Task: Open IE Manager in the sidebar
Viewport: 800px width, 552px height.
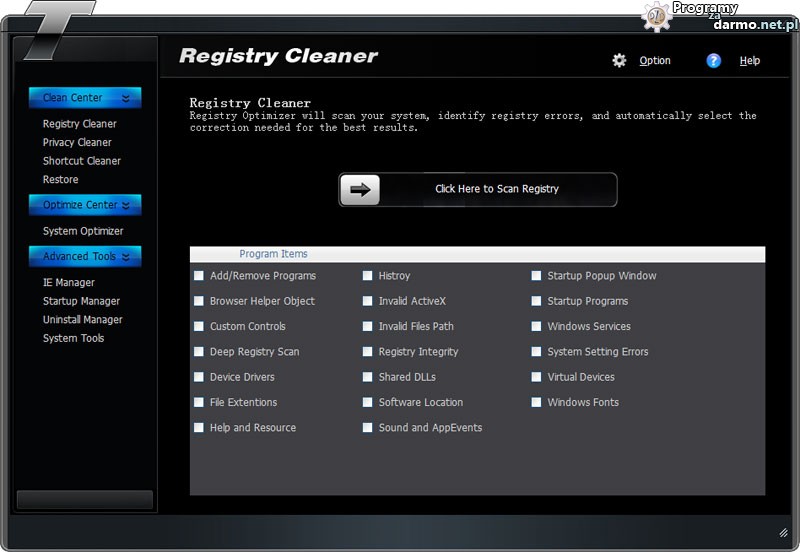Action: (69, 283)
